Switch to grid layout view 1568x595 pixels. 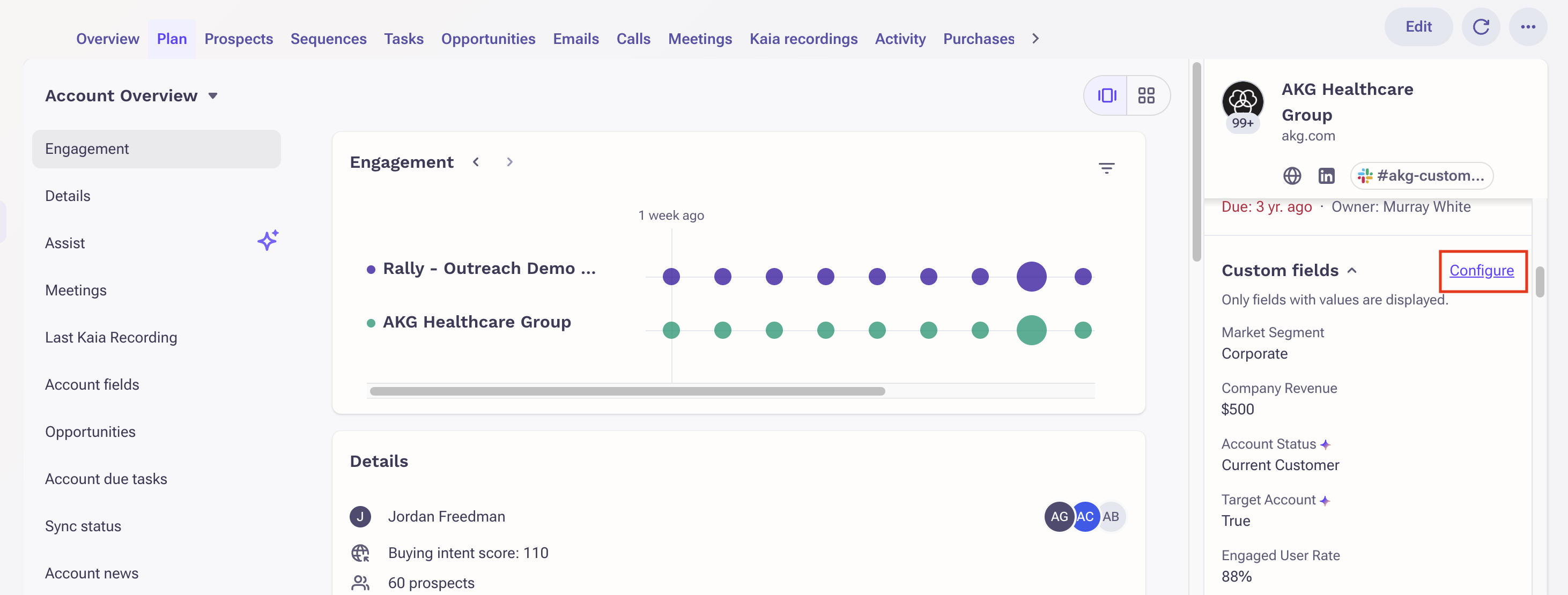[1147, 95]
